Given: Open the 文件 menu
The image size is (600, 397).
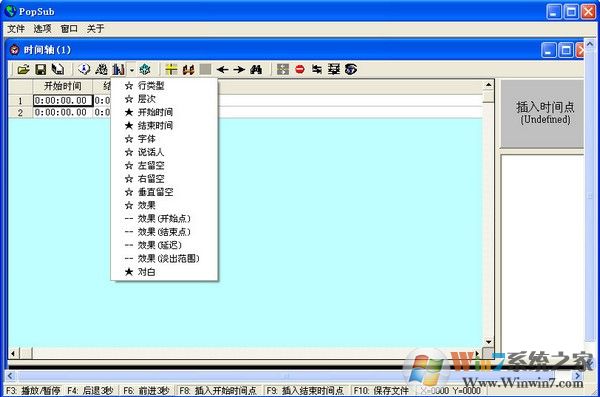Looking at the screenshot, I should 16,29.
